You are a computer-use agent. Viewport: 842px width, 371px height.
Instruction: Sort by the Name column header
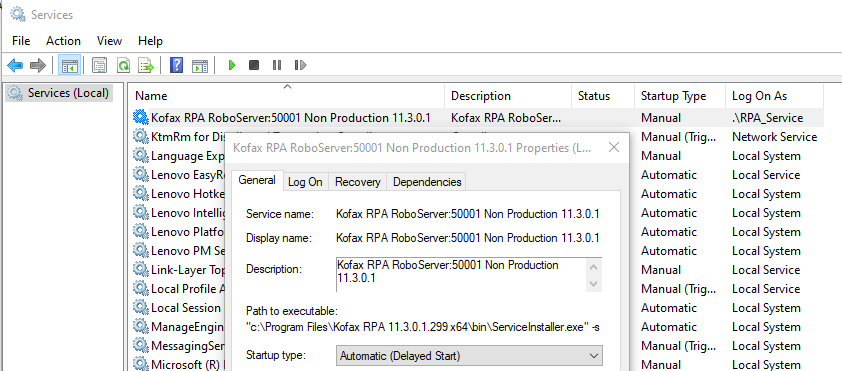coord(287,96)
